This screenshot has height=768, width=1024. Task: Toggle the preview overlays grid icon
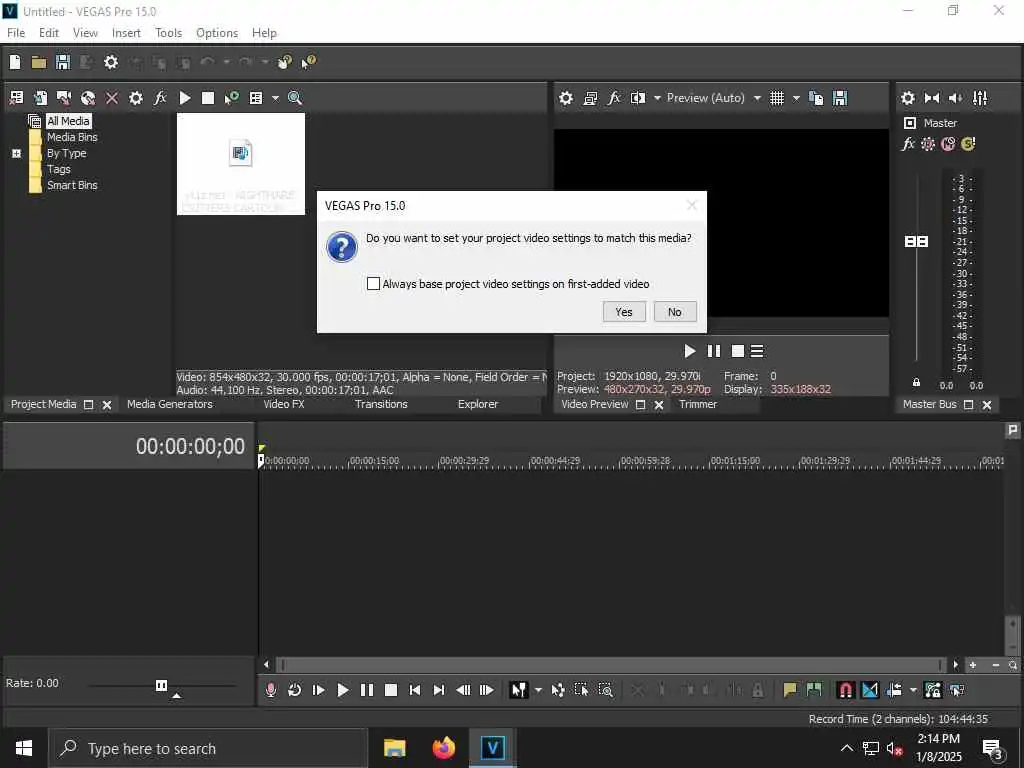tap(776, 98)
